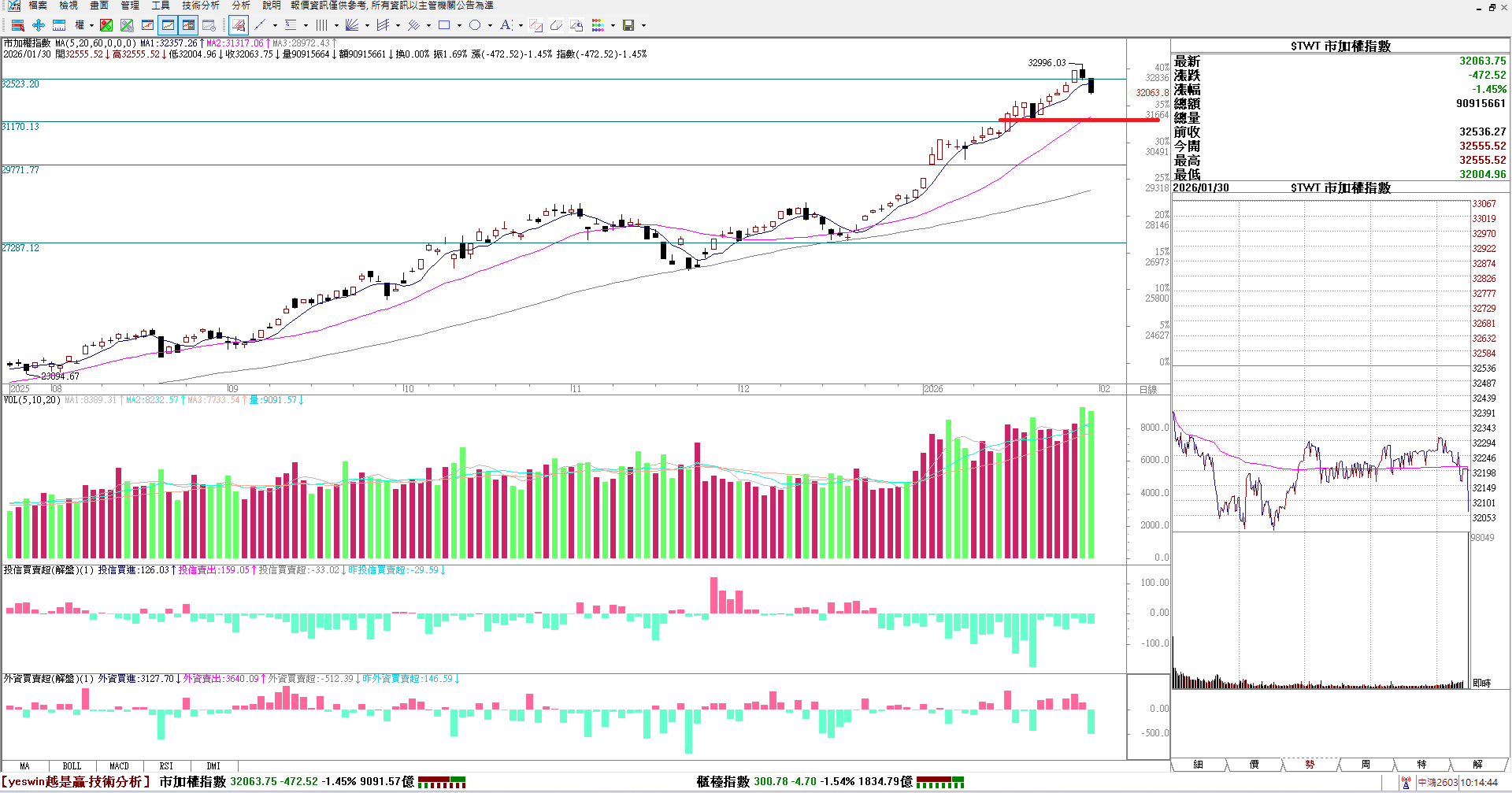Switch to the 周 tab
1512x793 pixels.
pyautogui.click(x=1366, y=765)
